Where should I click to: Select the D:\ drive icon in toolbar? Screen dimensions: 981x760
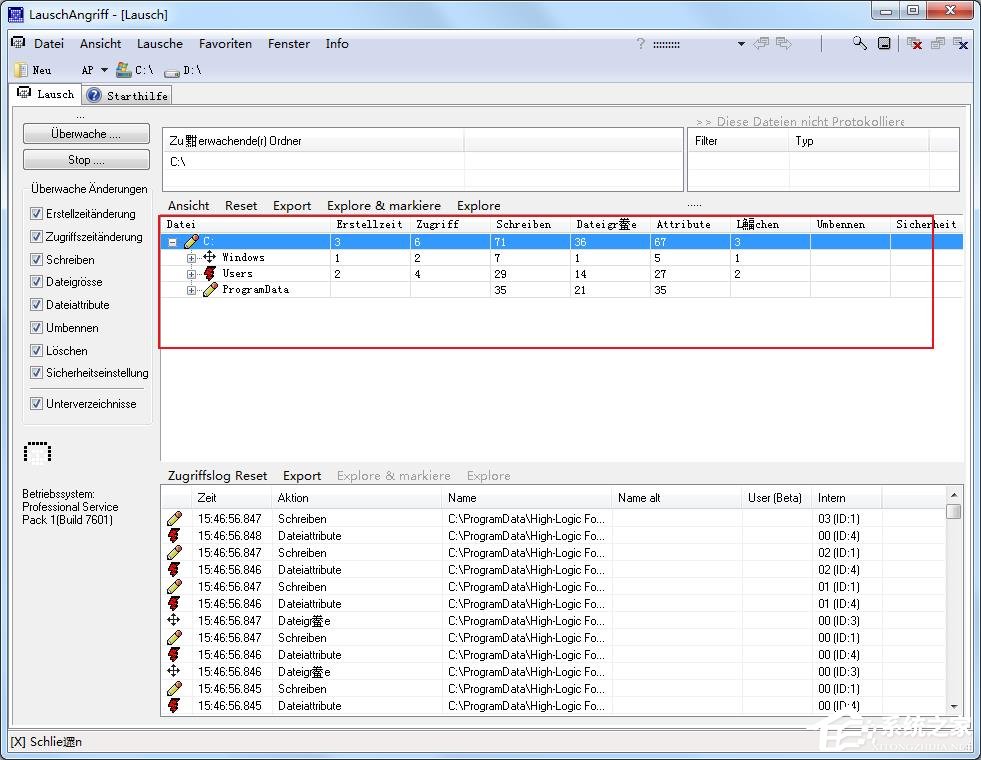point(171,71)
